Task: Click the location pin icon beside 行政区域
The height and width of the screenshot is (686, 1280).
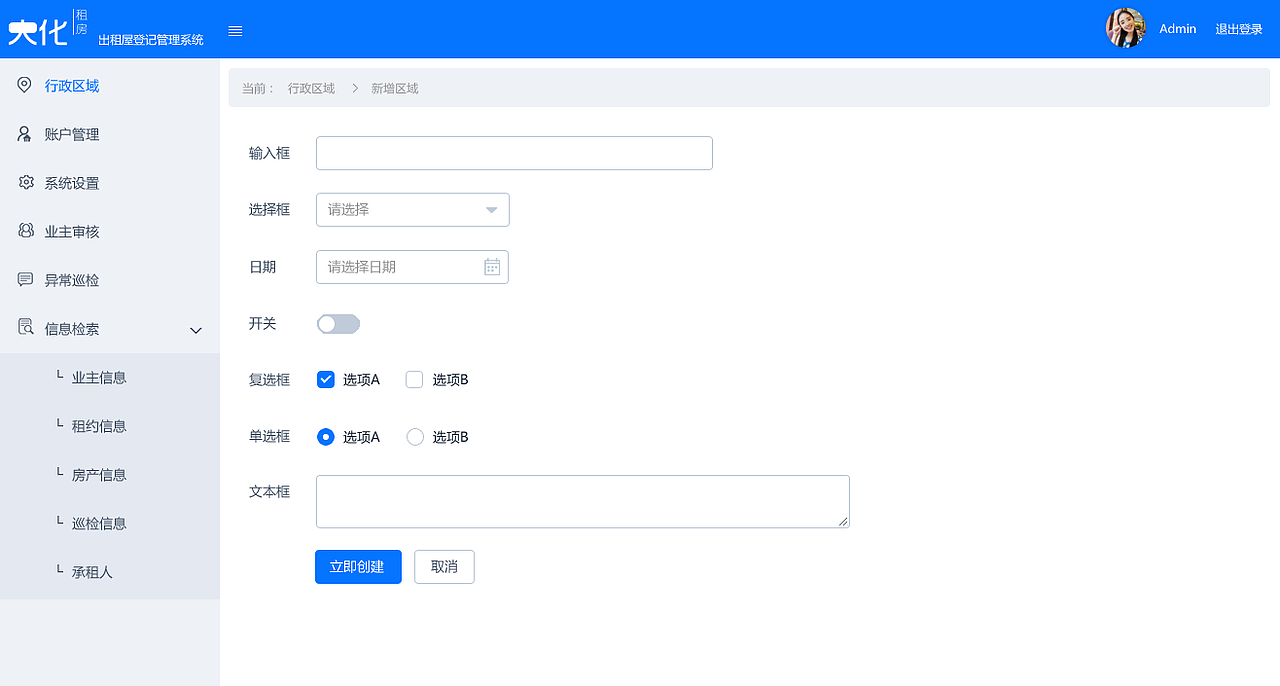Action: (24, 85)
